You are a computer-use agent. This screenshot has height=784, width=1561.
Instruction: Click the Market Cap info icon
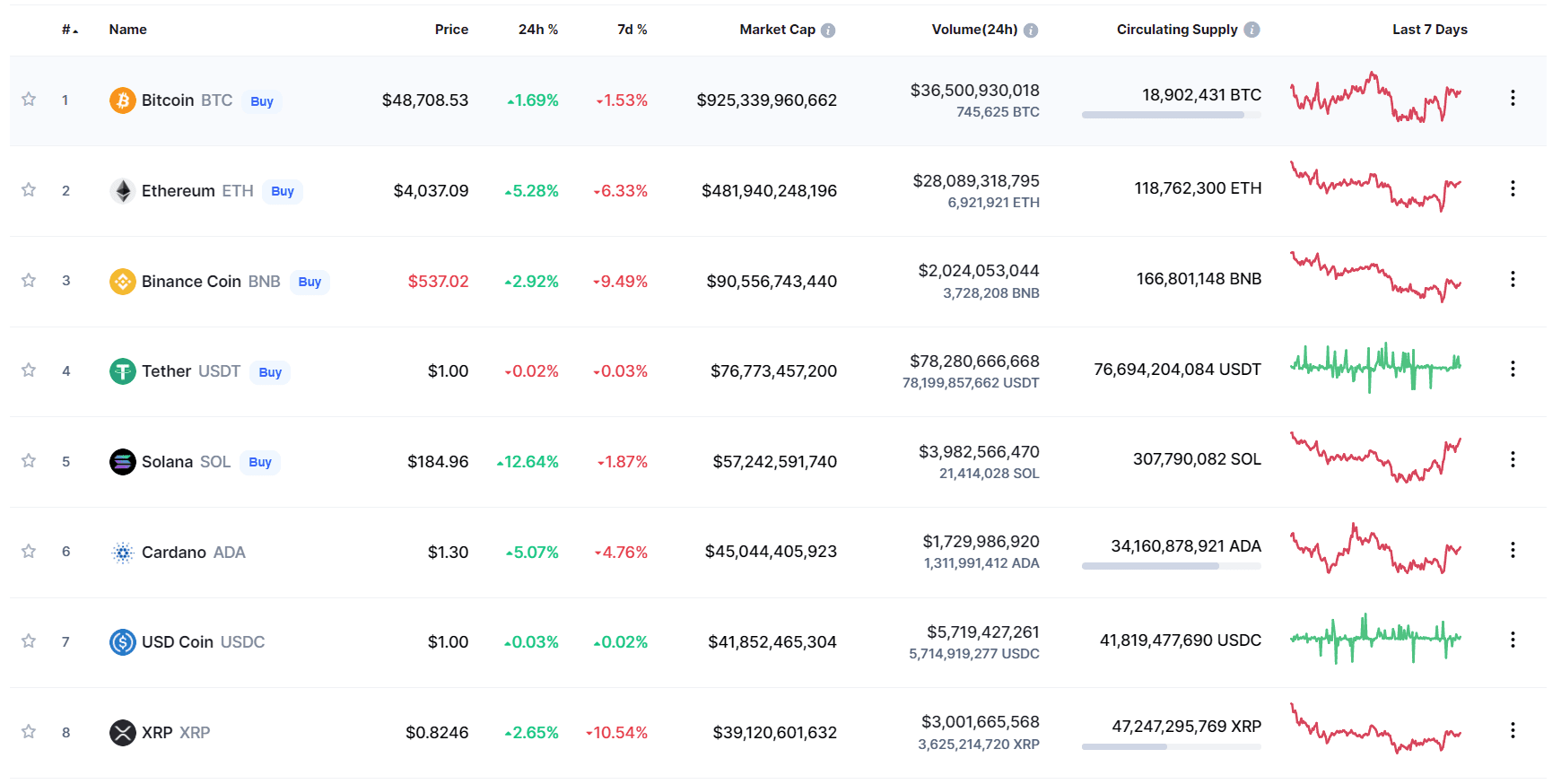point(828,30)
